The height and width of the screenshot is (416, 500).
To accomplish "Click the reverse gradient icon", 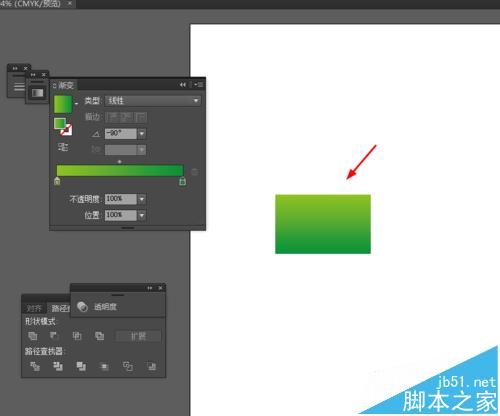I will [x=63, y=147].
